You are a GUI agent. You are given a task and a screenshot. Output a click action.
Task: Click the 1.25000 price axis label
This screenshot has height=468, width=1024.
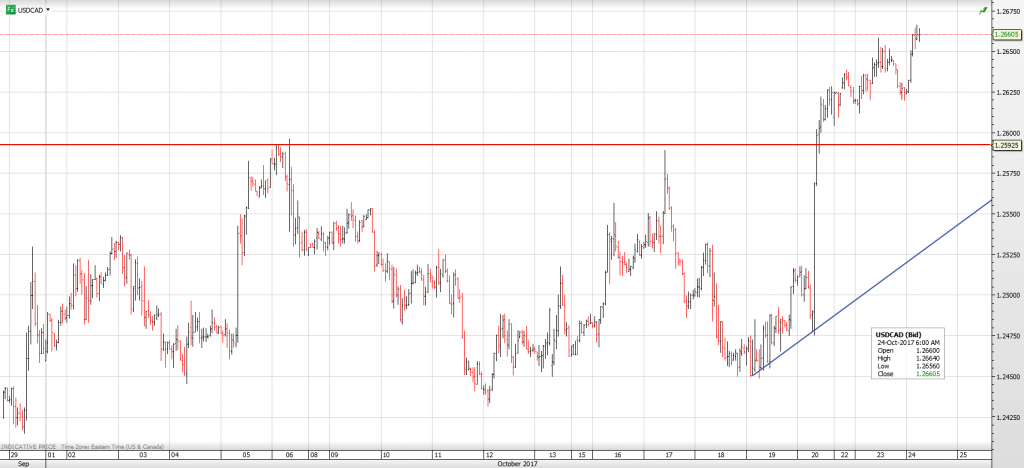(x=1006, y=295)
